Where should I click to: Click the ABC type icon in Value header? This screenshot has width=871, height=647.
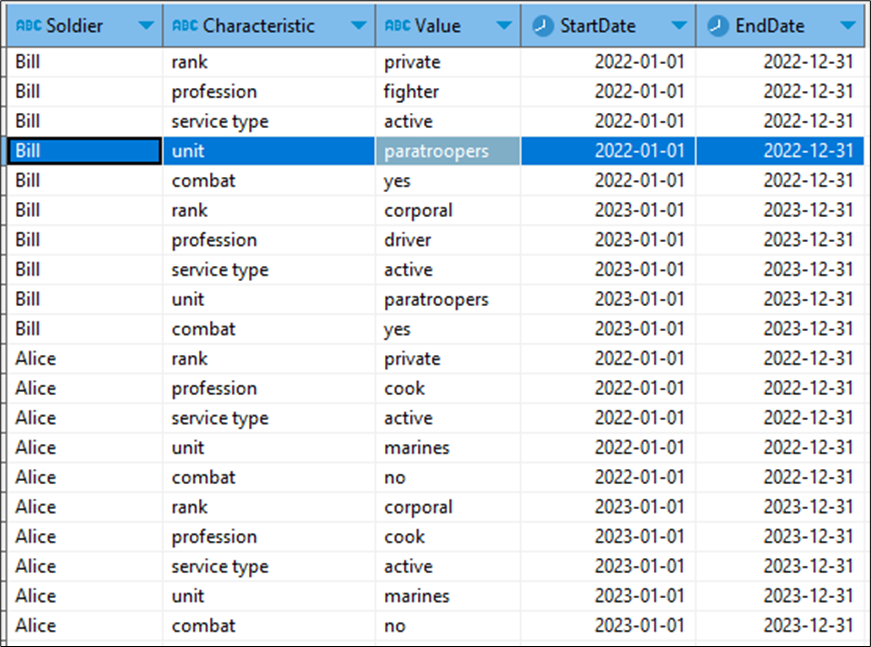397,27
